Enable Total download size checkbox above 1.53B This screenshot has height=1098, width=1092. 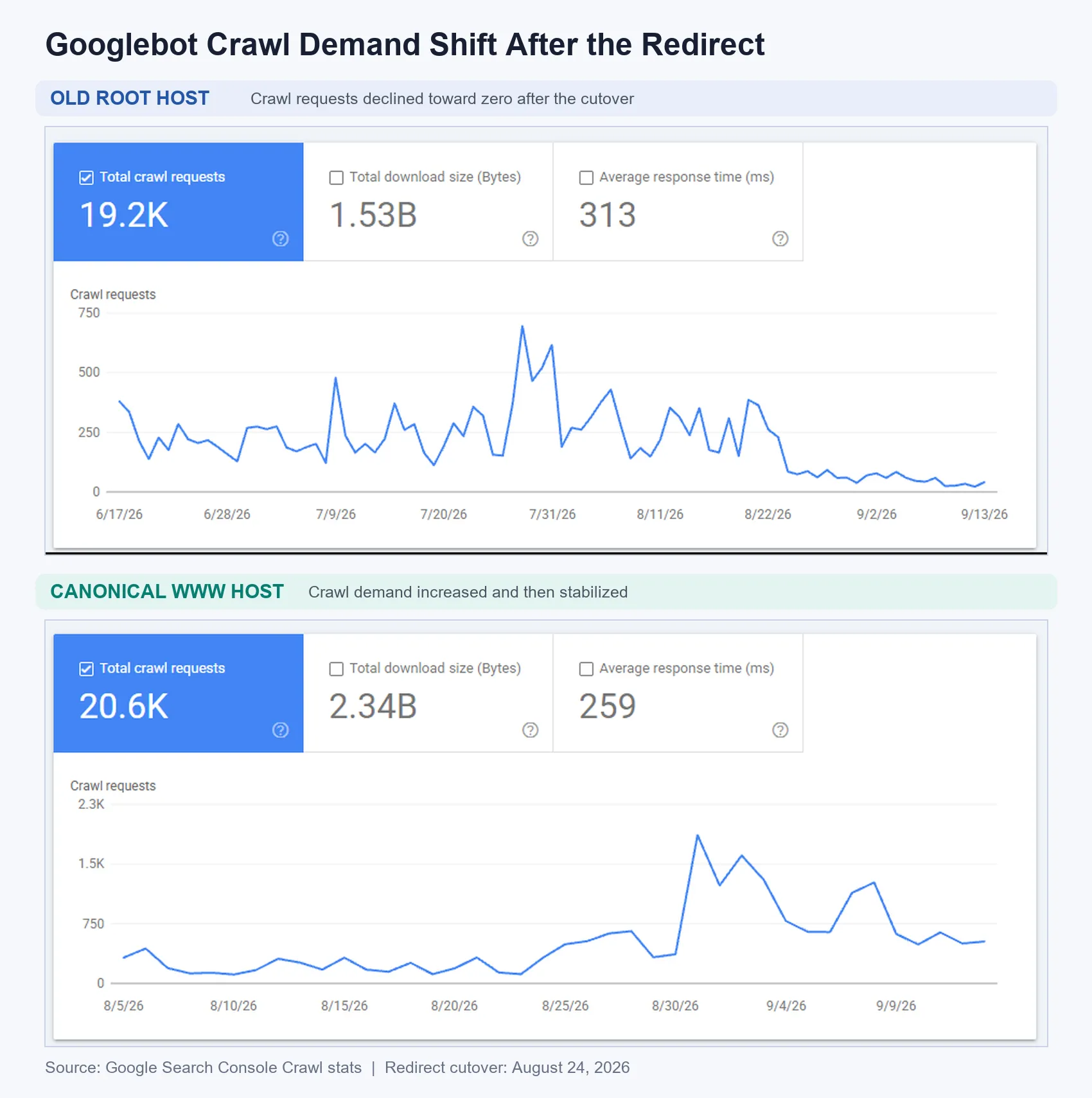pyautogui.click(x=336, y=177)
